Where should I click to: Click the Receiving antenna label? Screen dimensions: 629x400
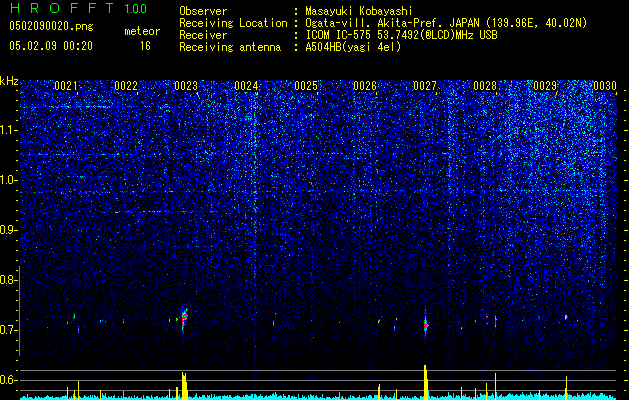[230, 47]
